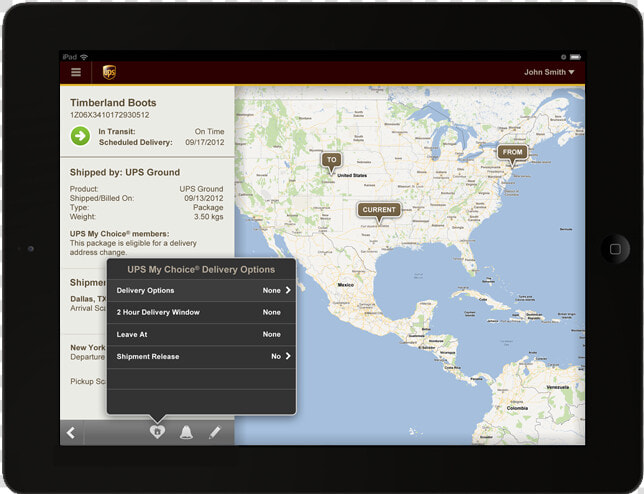Viewport: 644px width, 494px height.
Task: Select the Leave At row
Action: [201, 335]
